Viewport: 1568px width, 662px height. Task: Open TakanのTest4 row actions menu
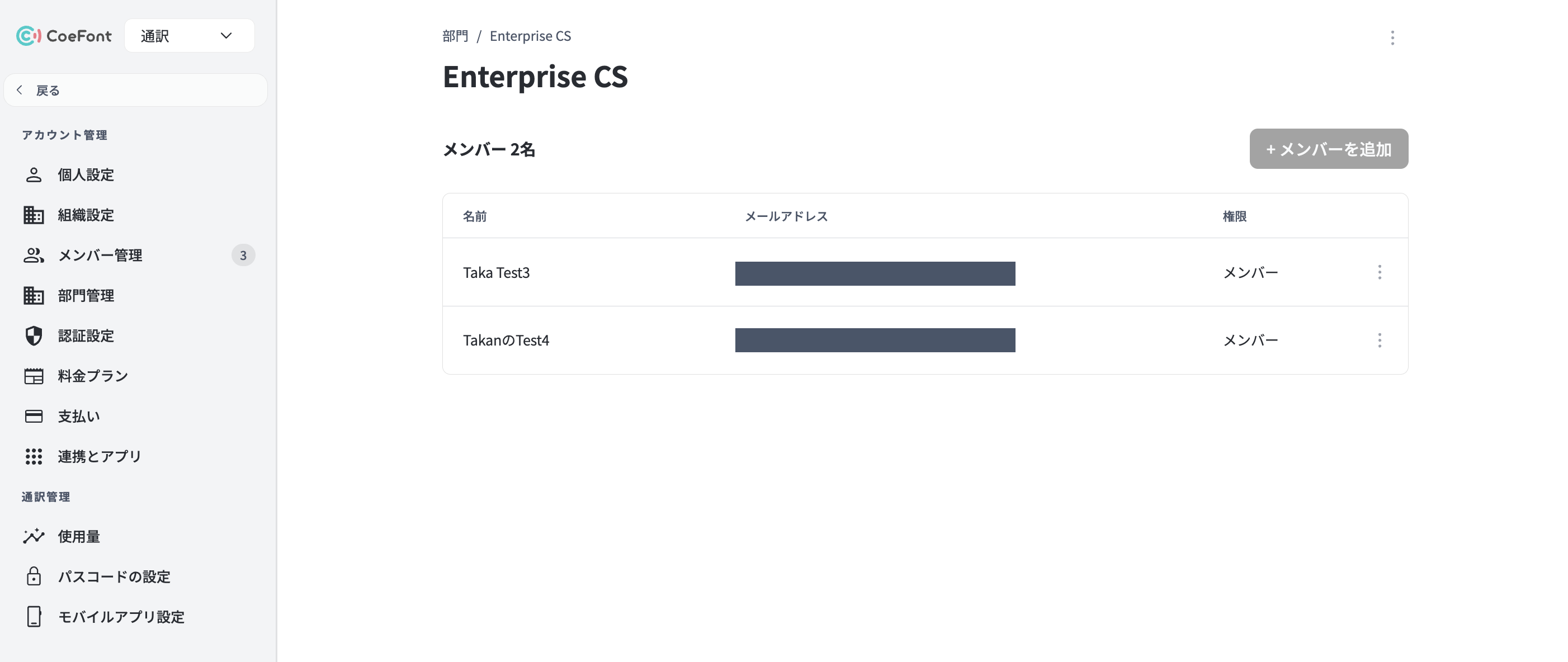[x=1380, y=340]
